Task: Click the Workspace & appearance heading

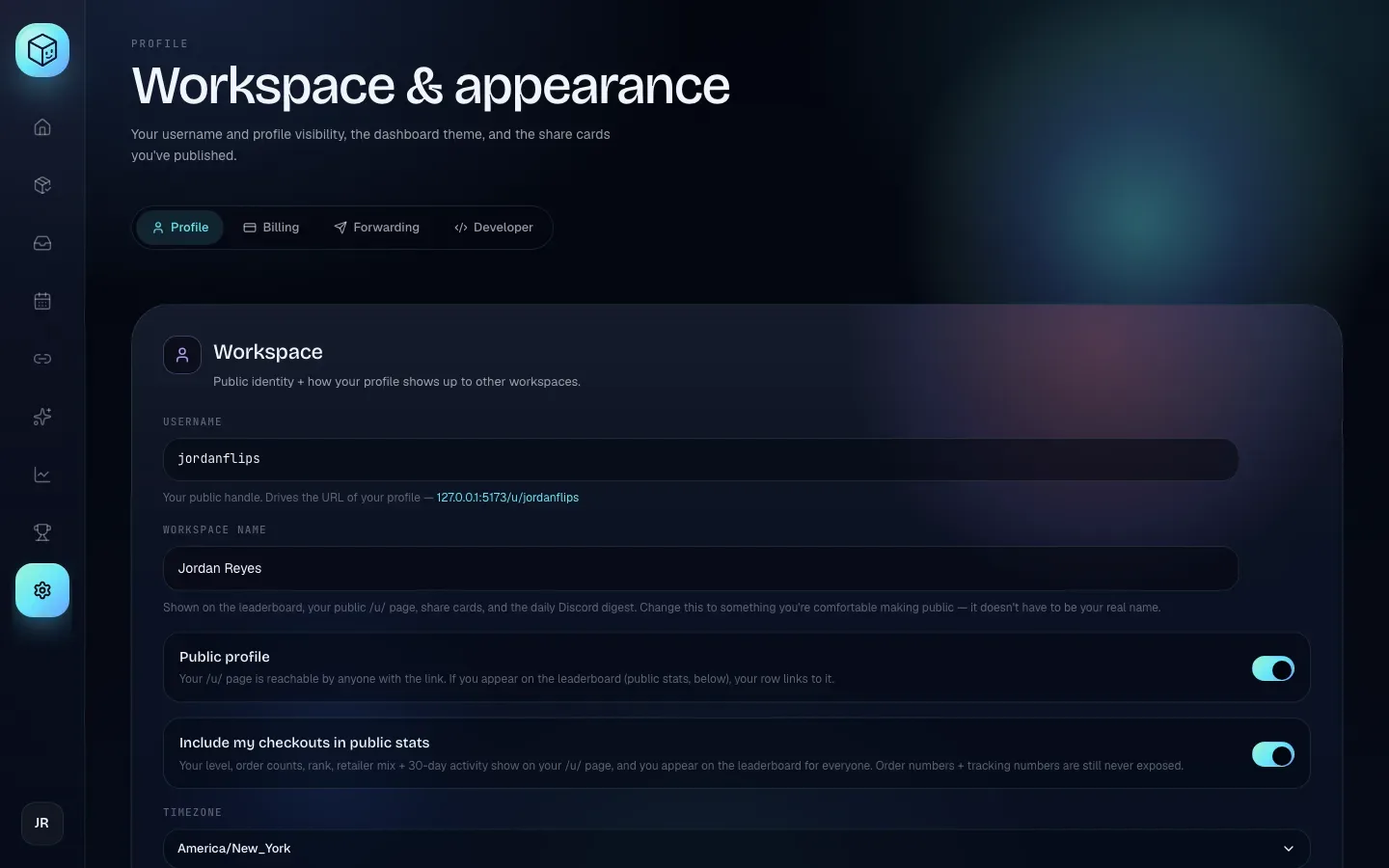Action: 431,86
